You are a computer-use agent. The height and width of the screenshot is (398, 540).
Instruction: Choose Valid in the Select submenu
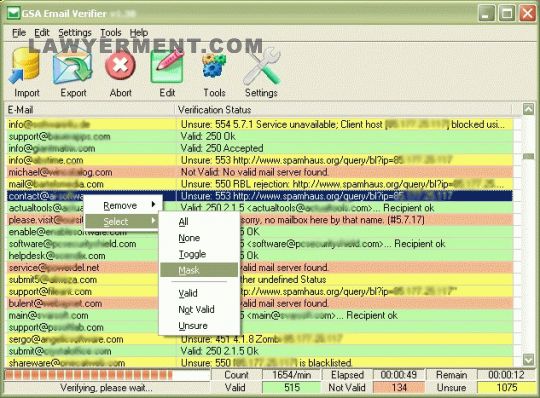click(199, 293)
